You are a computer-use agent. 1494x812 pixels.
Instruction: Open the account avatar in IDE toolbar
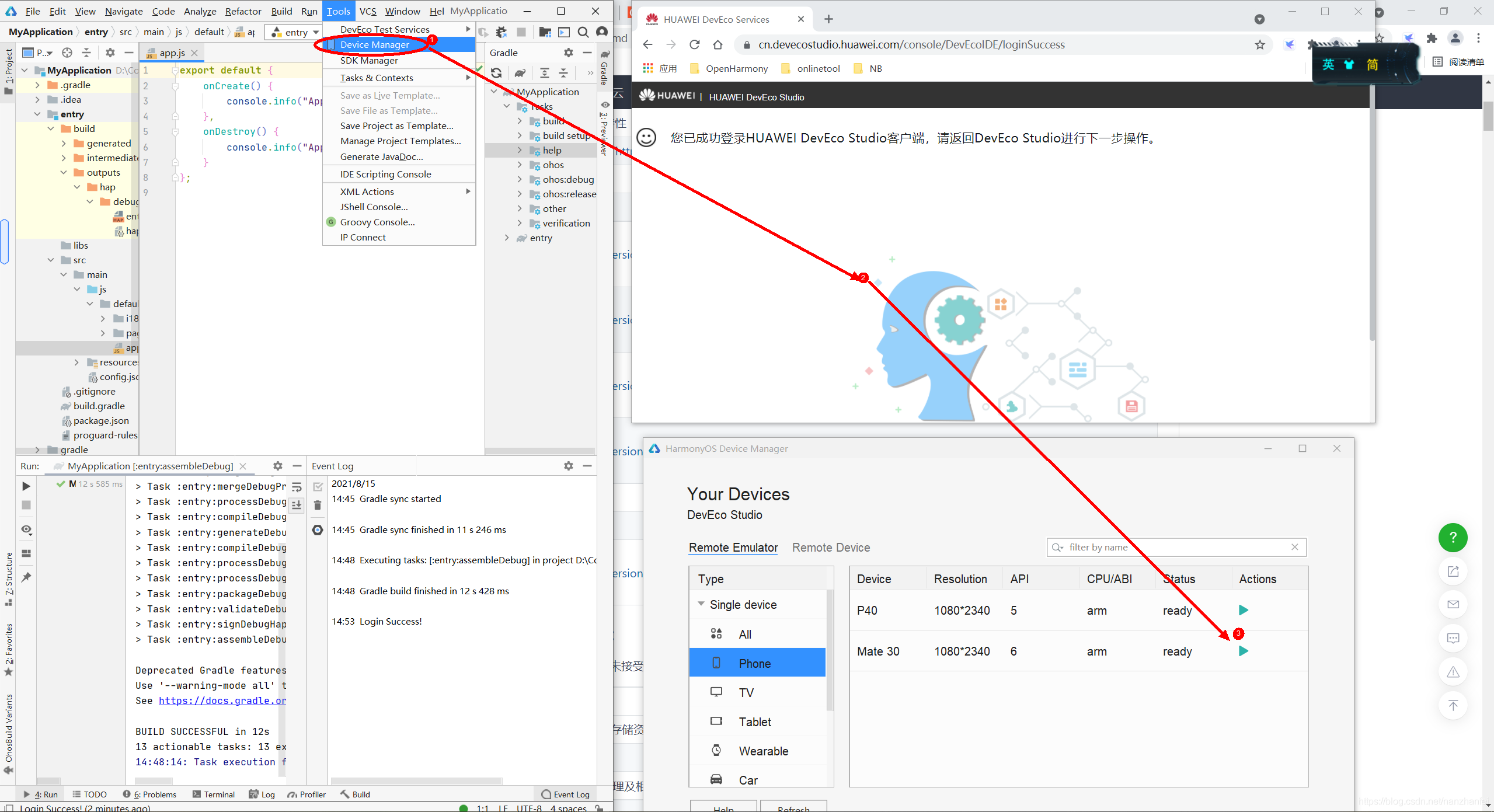(602, 32)
